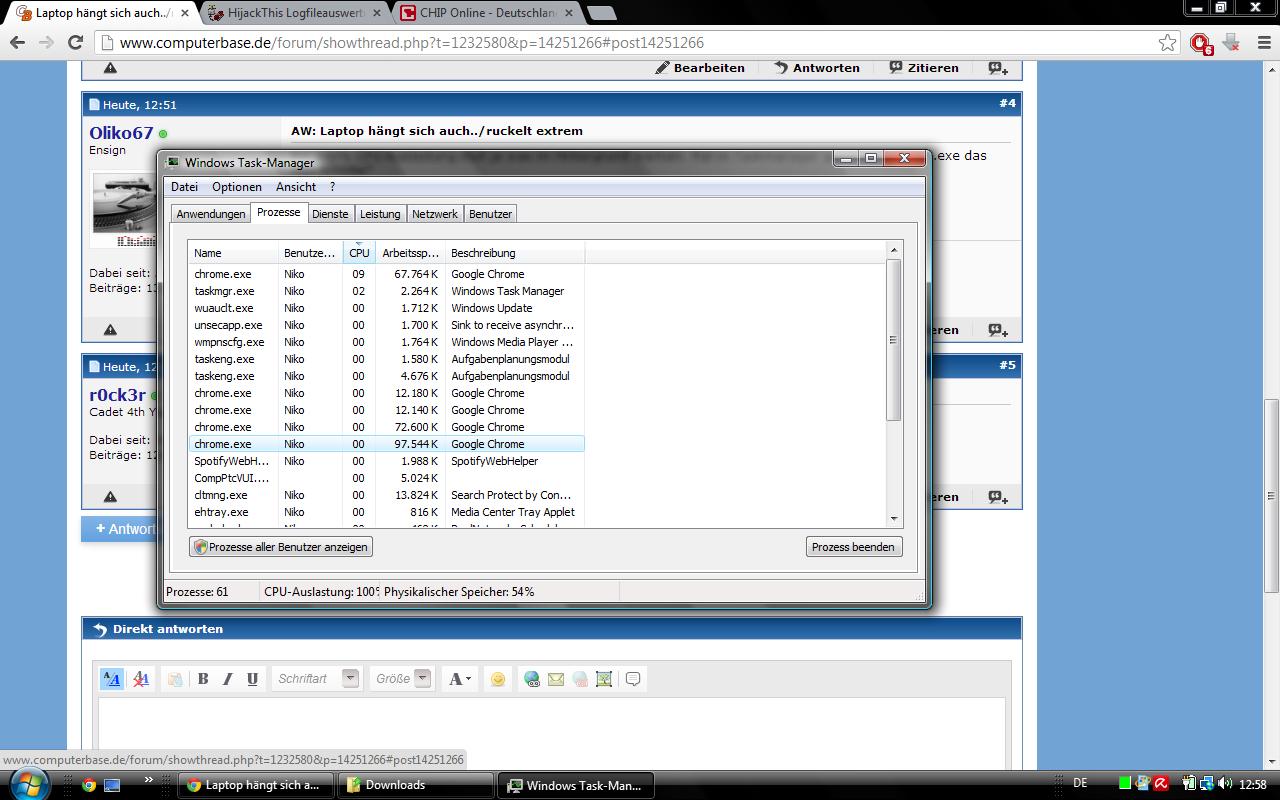Open the red ad-blocker extension icon
The width and height of the screenshot is (1280, 800).
pos(1201,43)
